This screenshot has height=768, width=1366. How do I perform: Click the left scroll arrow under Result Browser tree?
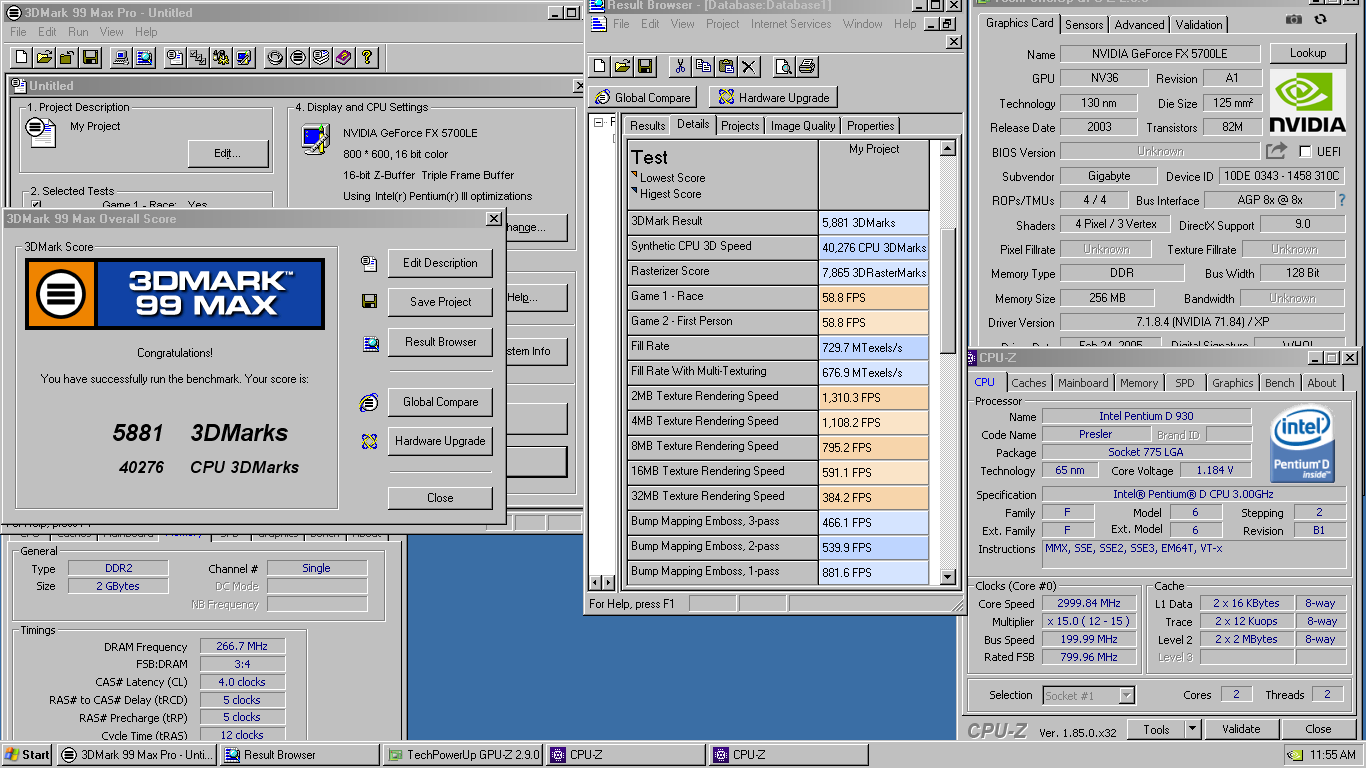596,582
